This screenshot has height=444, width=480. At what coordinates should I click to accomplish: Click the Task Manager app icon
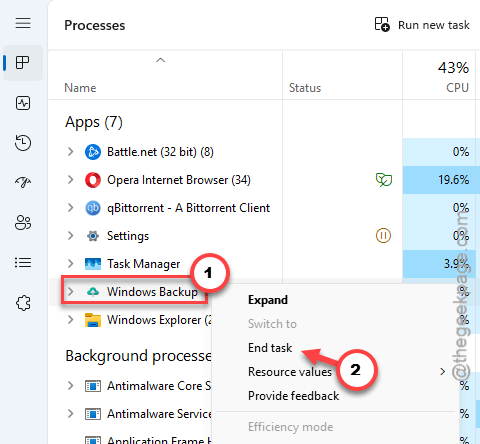[x=93, y=264]
